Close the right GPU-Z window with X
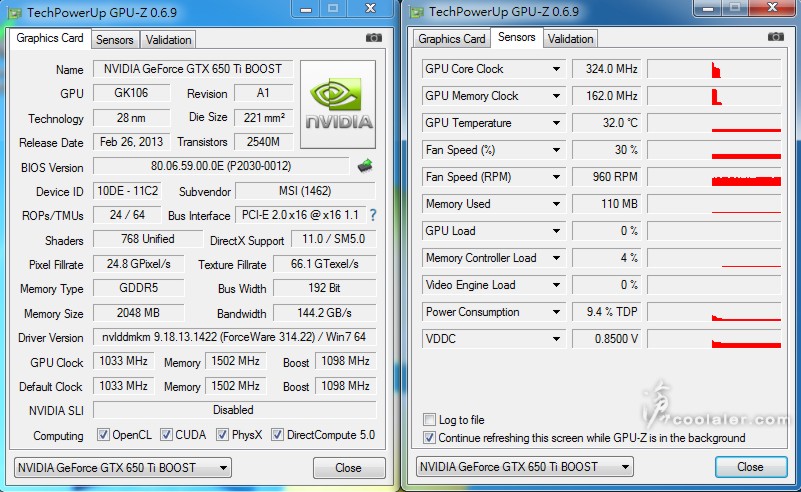Image resolution: width=801 pixels, height=492 pixels. (x=772, y=7)
